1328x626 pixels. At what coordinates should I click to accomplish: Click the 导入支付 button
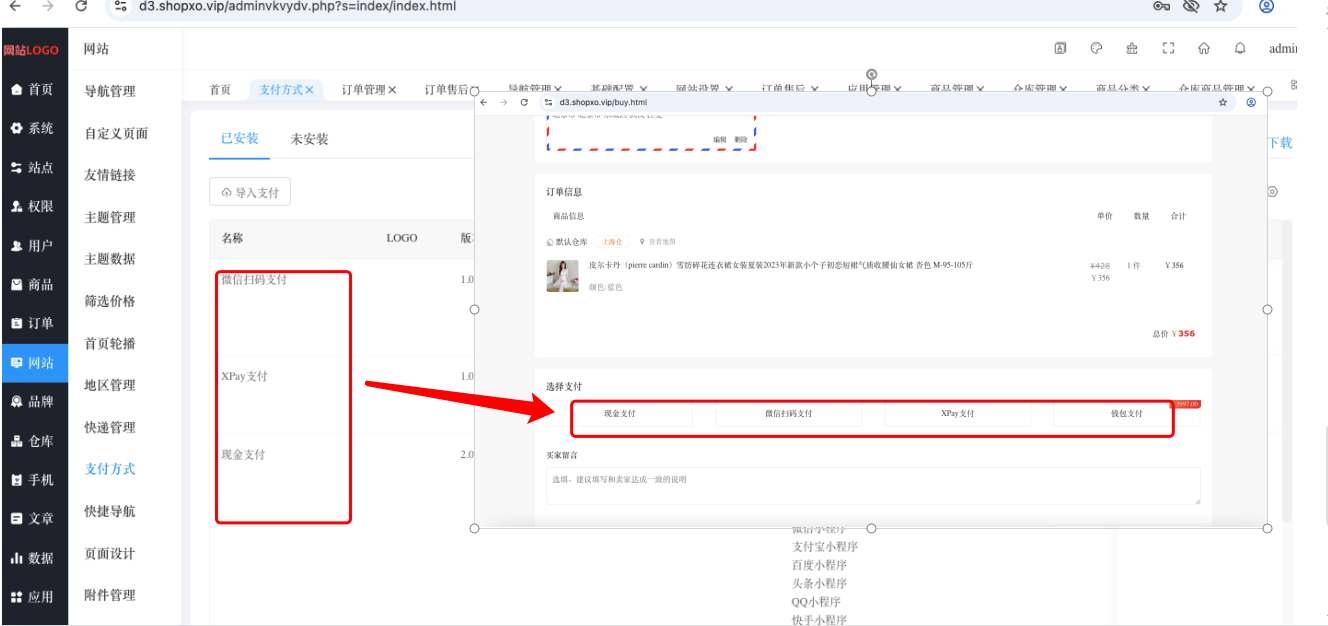click(250, 192)
